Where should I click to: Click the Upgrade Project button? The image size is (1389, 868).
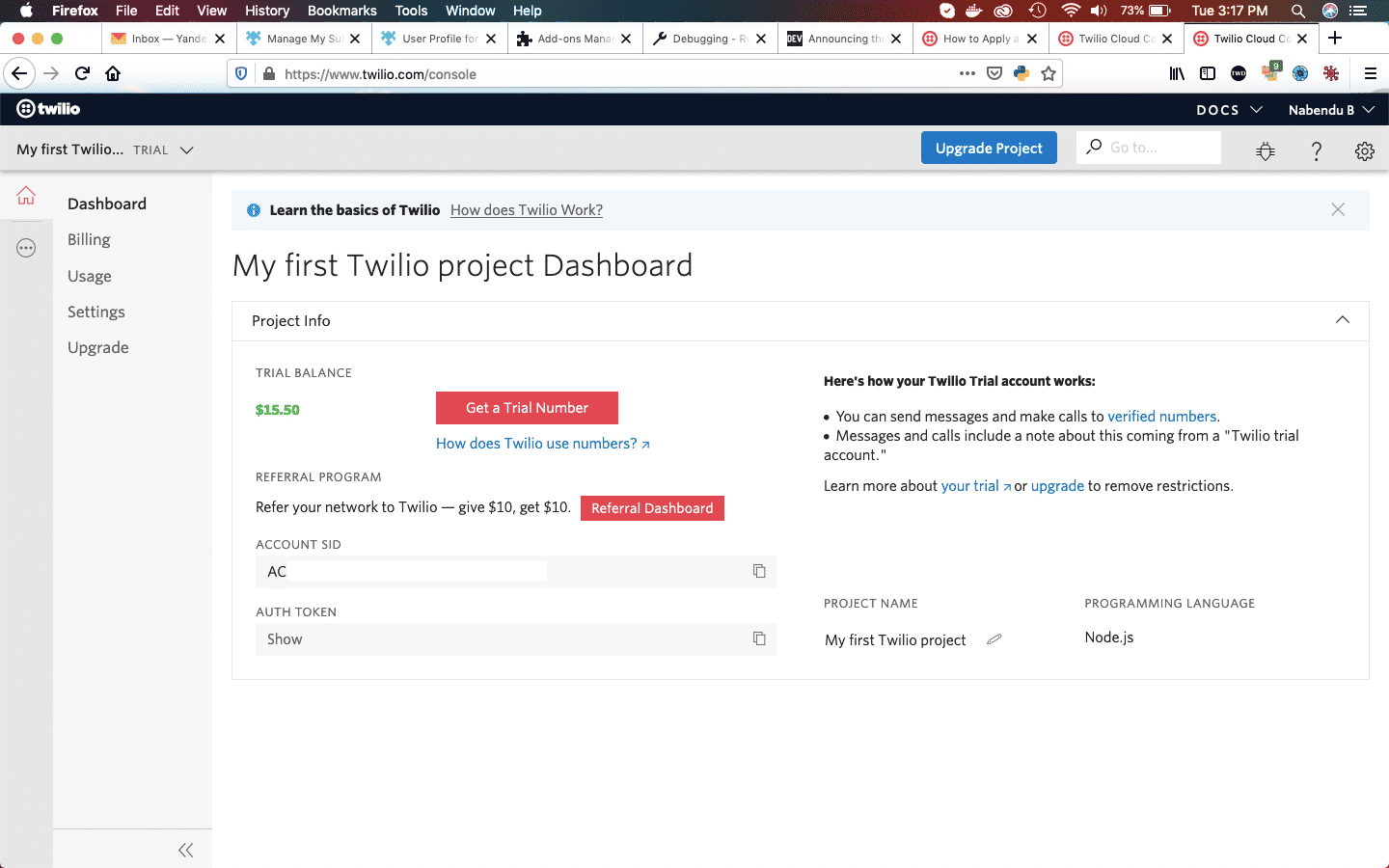pos(989,148)
